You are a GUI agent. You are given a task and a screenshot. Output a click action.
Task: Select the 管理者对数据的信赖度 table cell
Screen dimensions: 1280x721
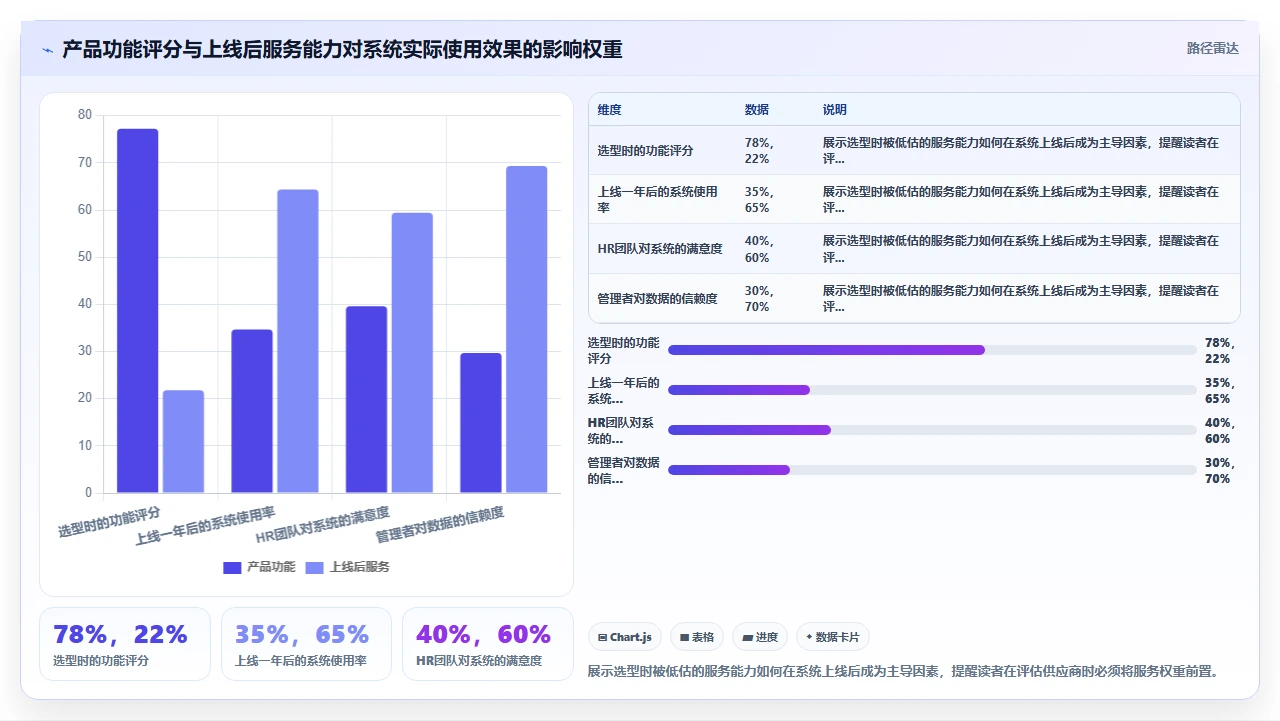(663, 298)
